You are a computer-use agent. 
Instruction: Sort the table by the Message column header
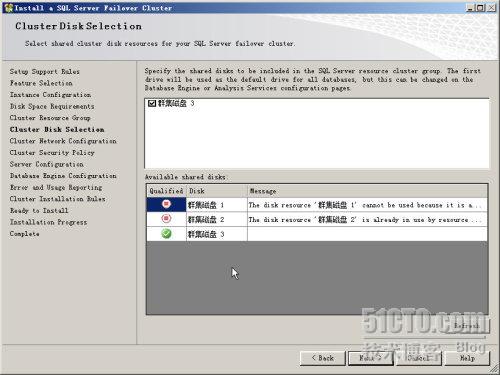pyautogui.click(x=367, y=191)
